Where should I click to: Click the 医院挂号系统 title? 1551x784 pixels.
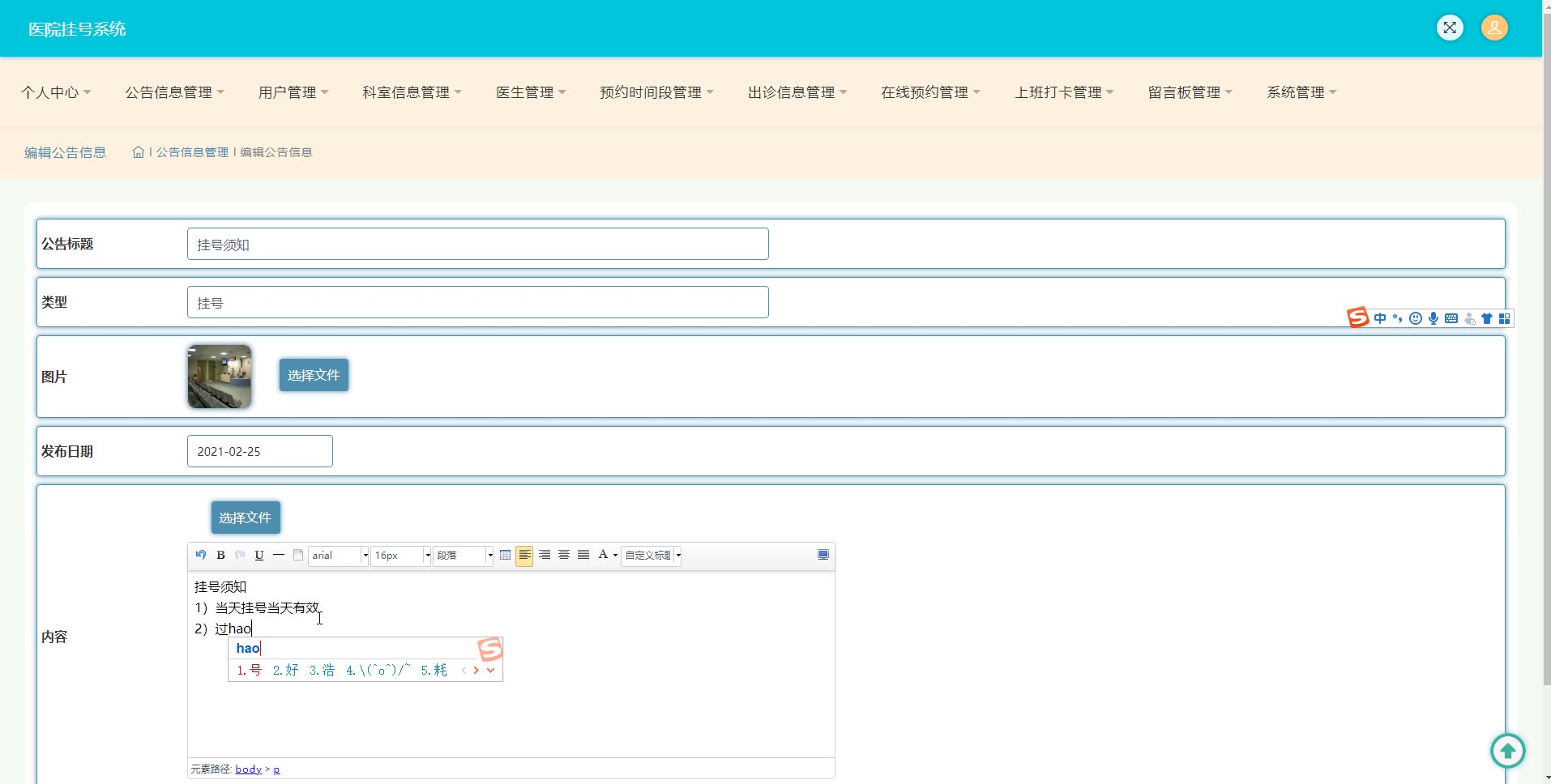(77, 29)
